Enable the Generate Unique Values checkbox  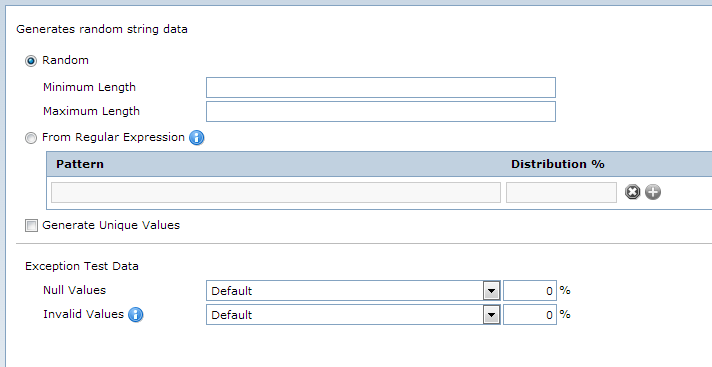(x=31, y=225)
